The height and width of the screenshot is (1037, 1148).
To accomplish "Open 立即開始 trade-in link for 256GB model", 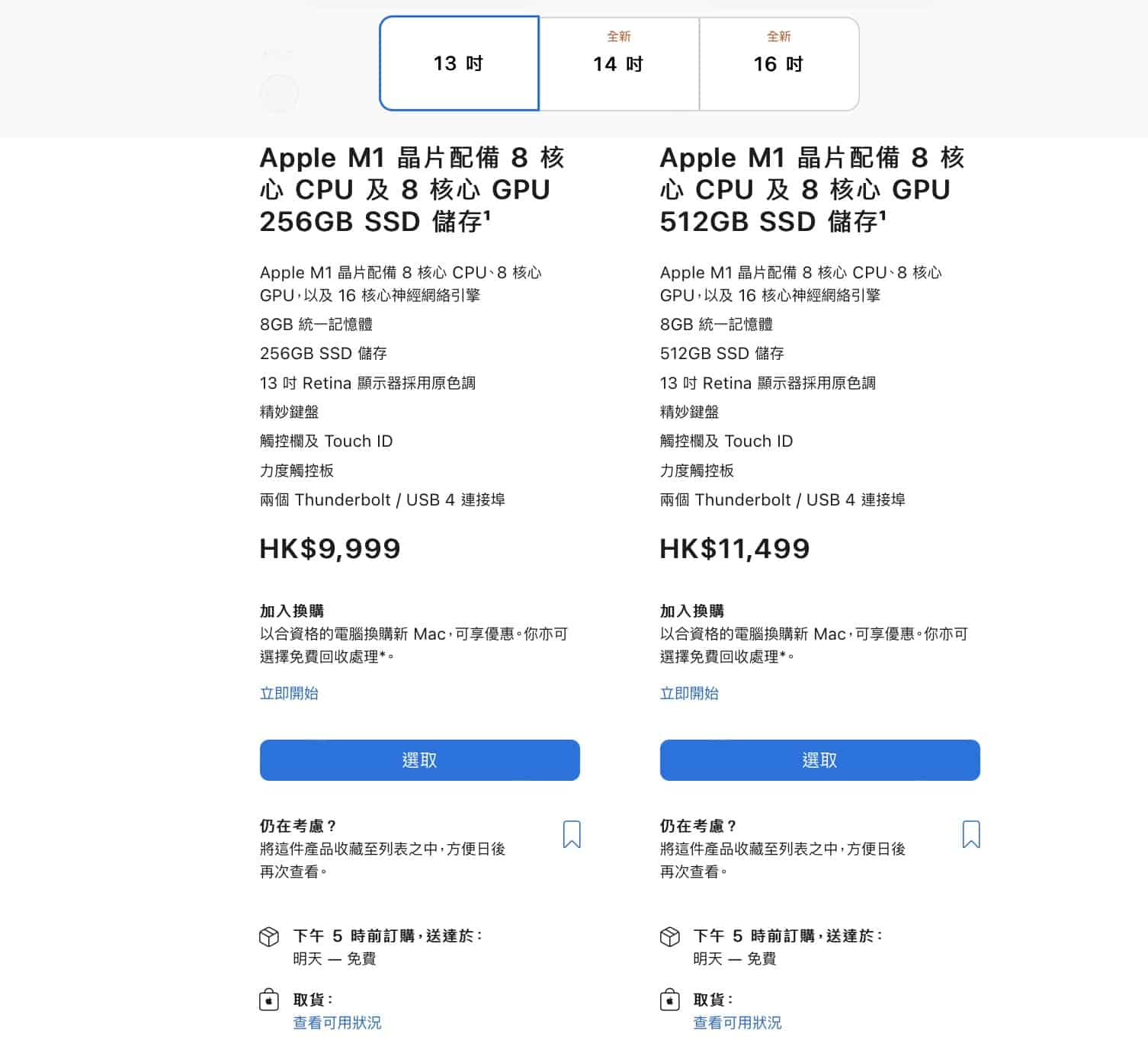I will click(x=289, y=693).
